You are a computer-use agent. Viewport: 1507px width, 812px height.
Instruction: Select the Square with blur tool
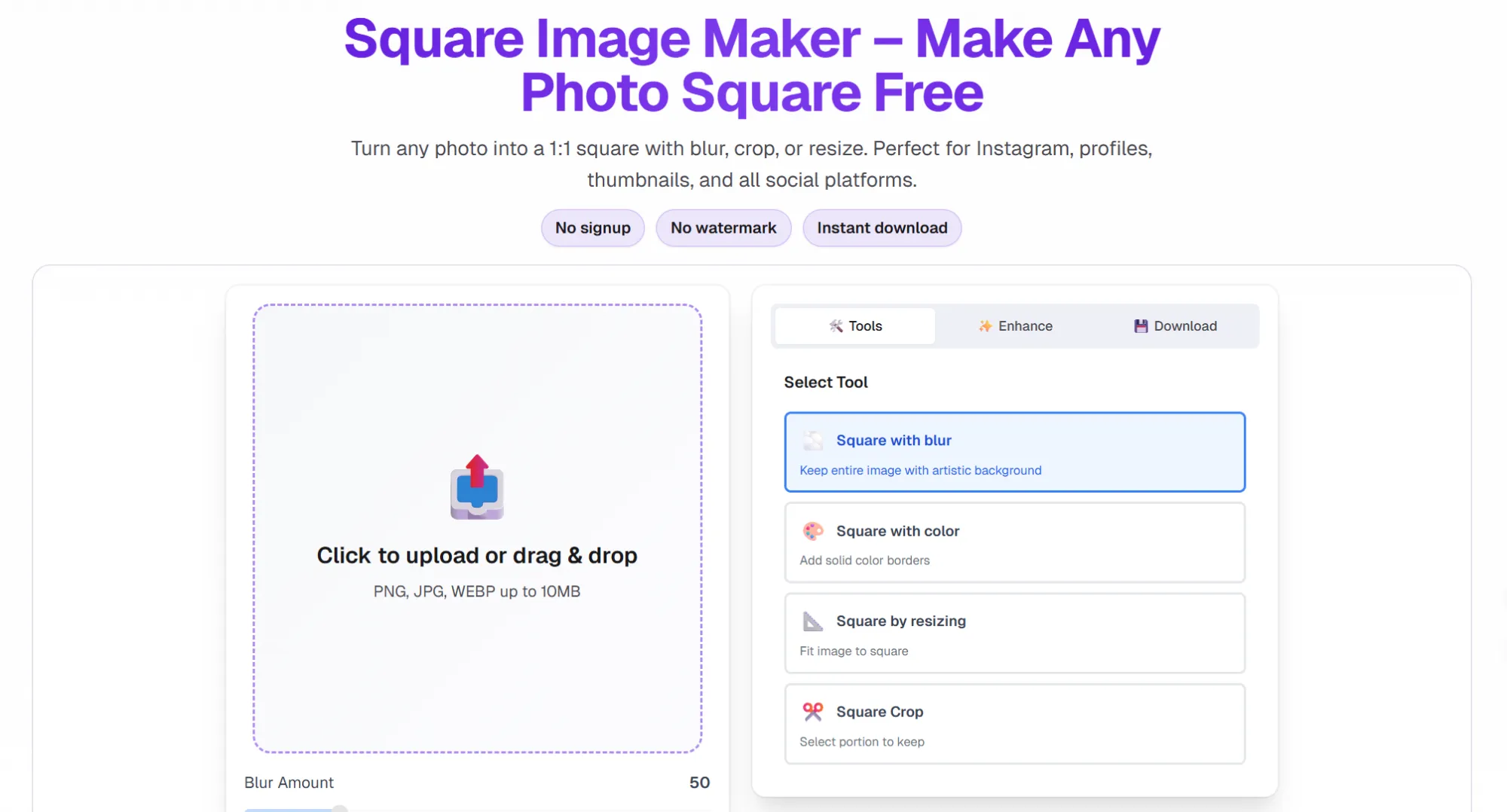point(1015,452)
